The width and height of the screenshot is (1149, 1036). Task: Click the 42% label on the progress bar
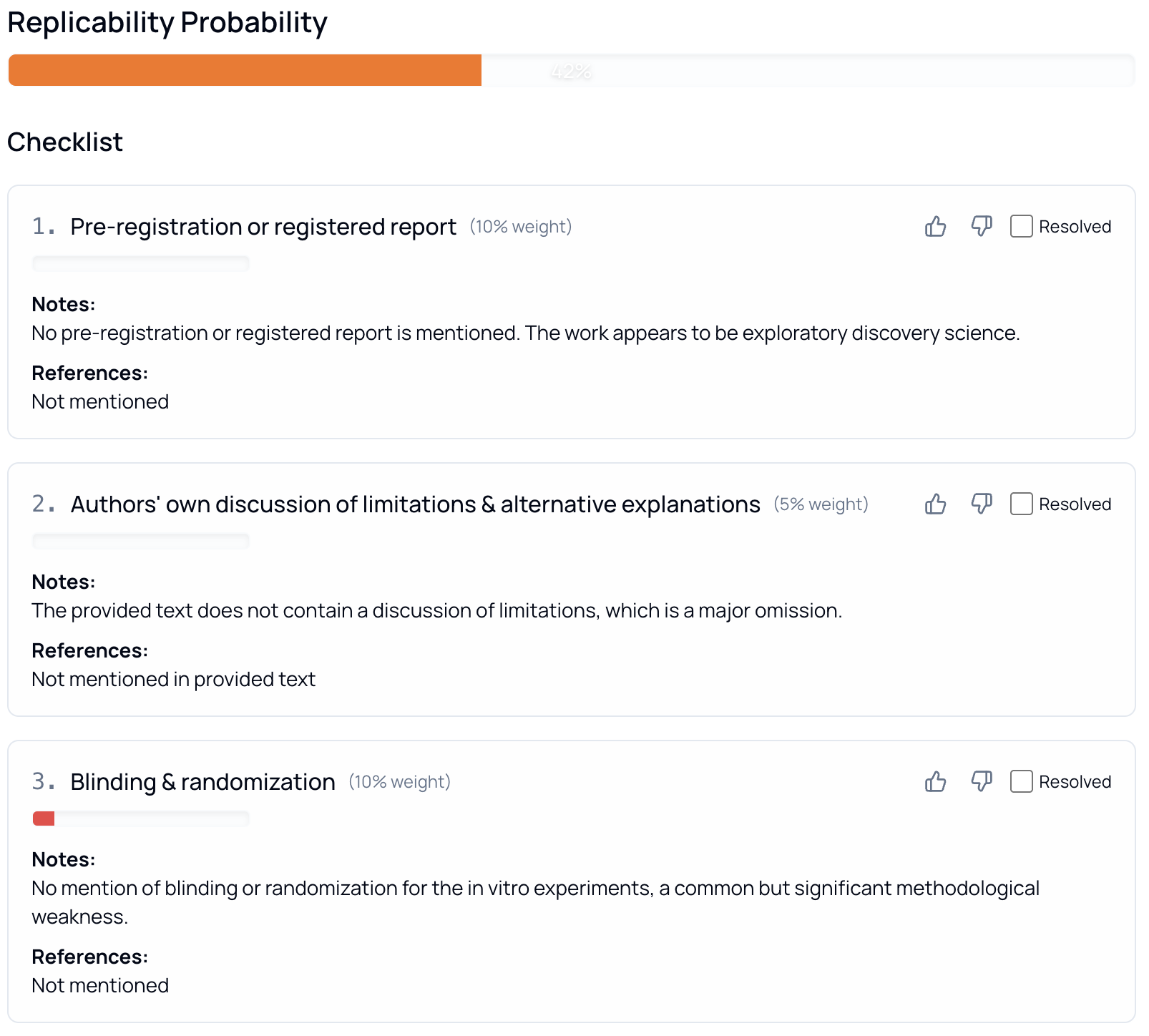click(x=570, y=70)
